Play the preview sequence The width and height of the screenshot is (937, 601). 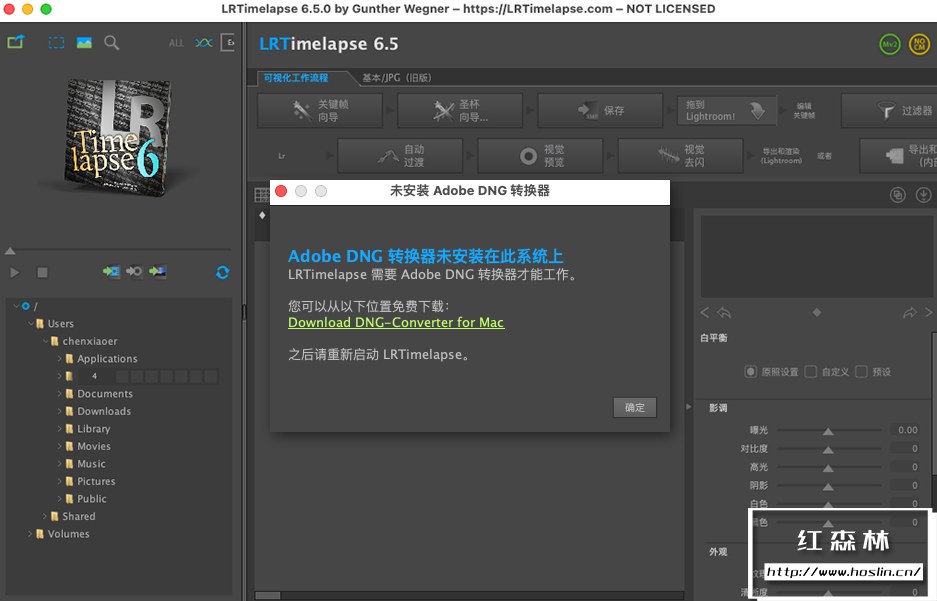pos(15,272)
